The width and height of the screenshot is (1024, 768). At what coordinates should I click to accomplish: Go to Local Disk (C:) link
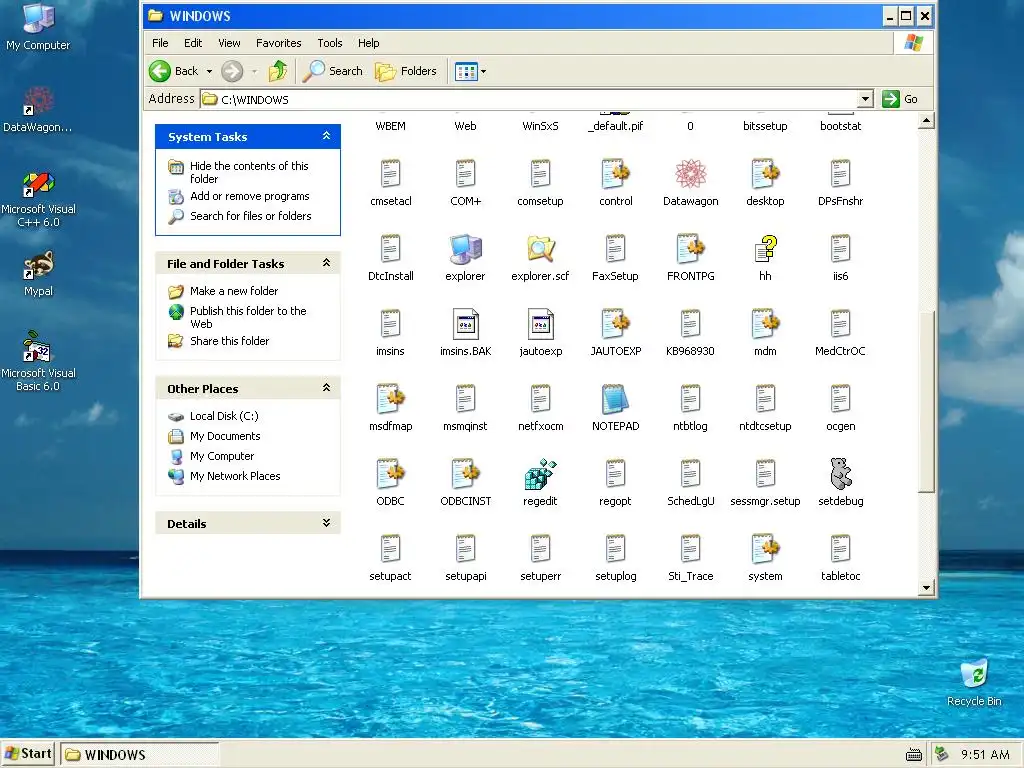[224, 416]
